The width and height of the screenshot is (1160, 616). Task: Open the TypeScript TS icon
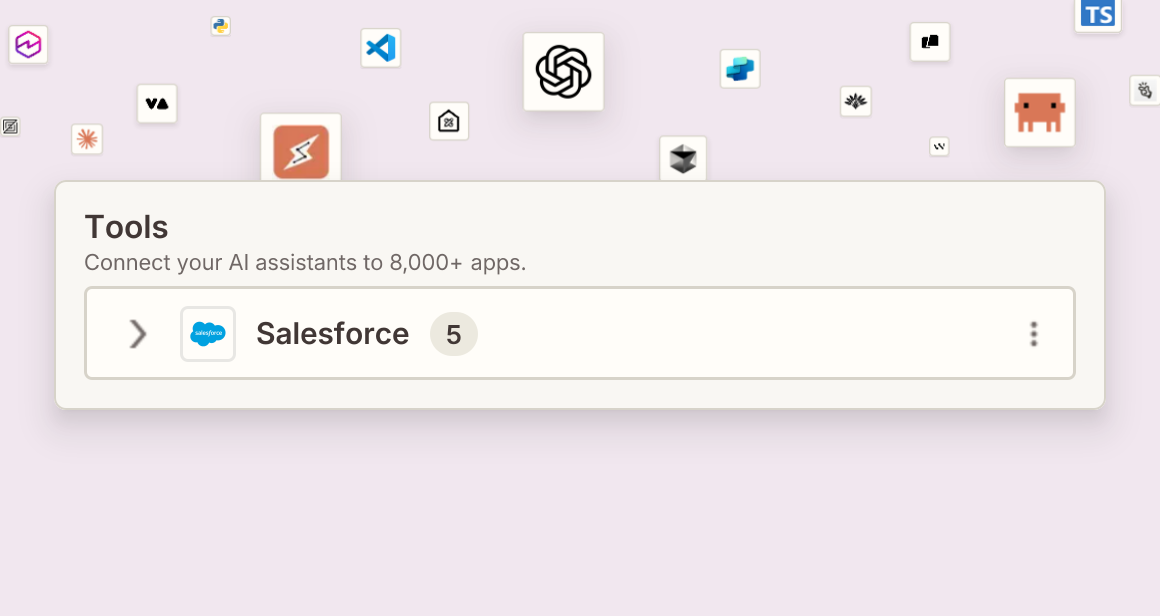[x=1098, y=15]
